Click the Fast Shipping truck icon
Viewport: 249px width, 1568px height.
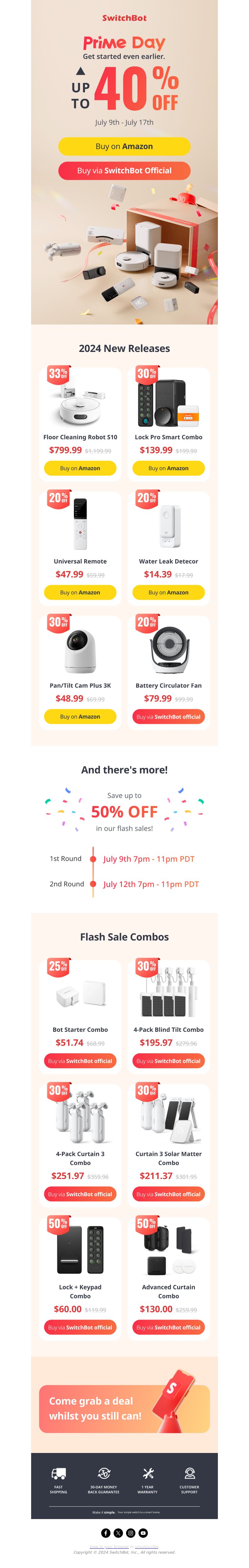59,1474
